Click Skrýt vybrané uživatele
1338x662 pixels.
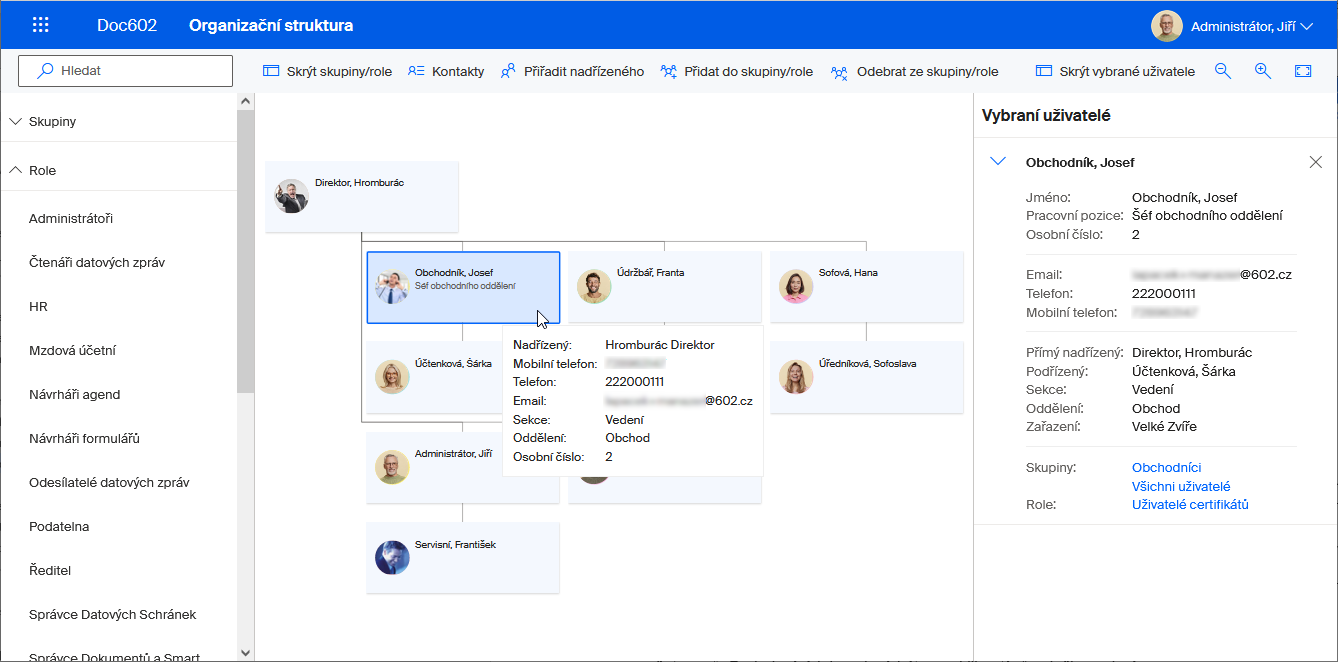click(1115, 72)
